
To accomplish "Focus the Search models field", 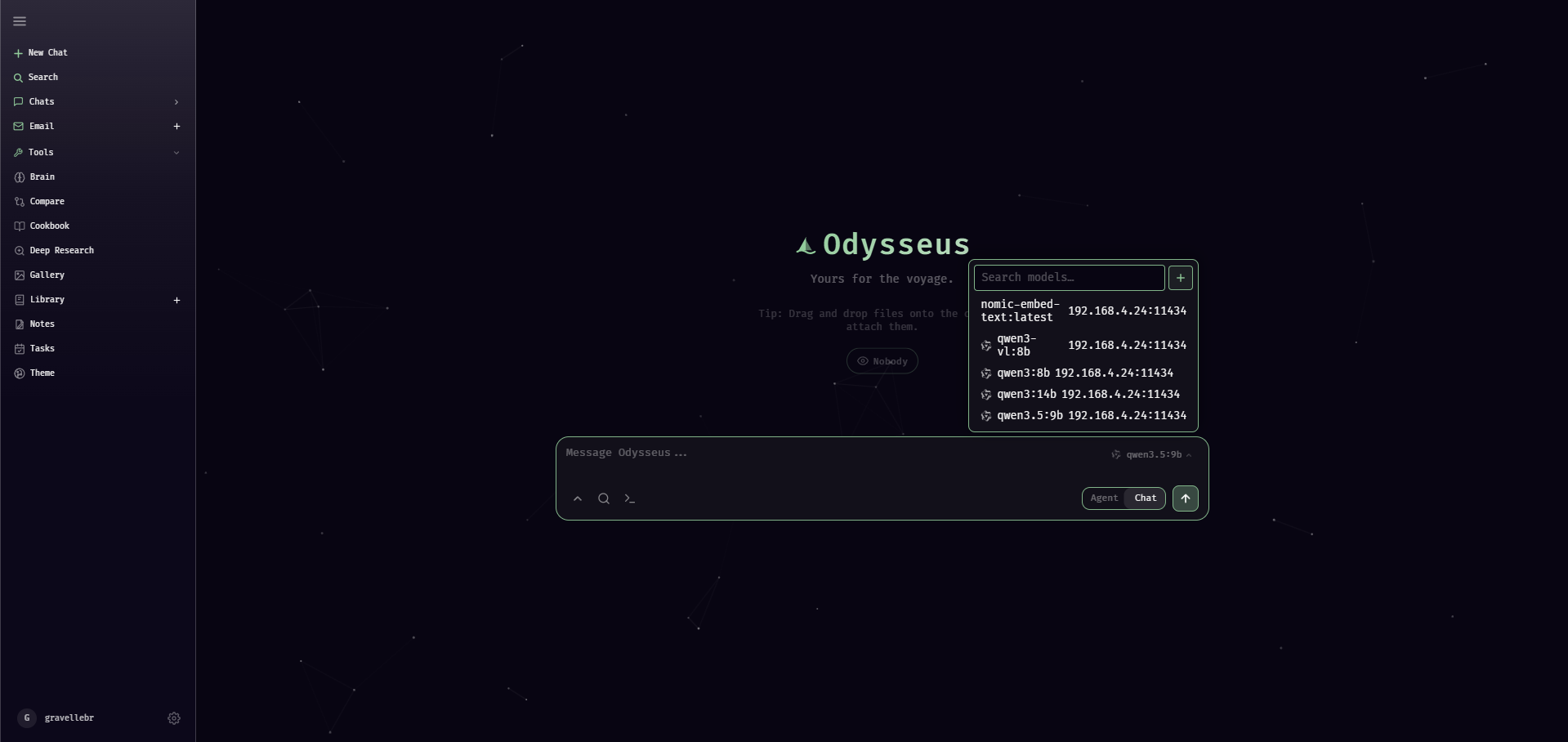I will tap(1069, 278).
